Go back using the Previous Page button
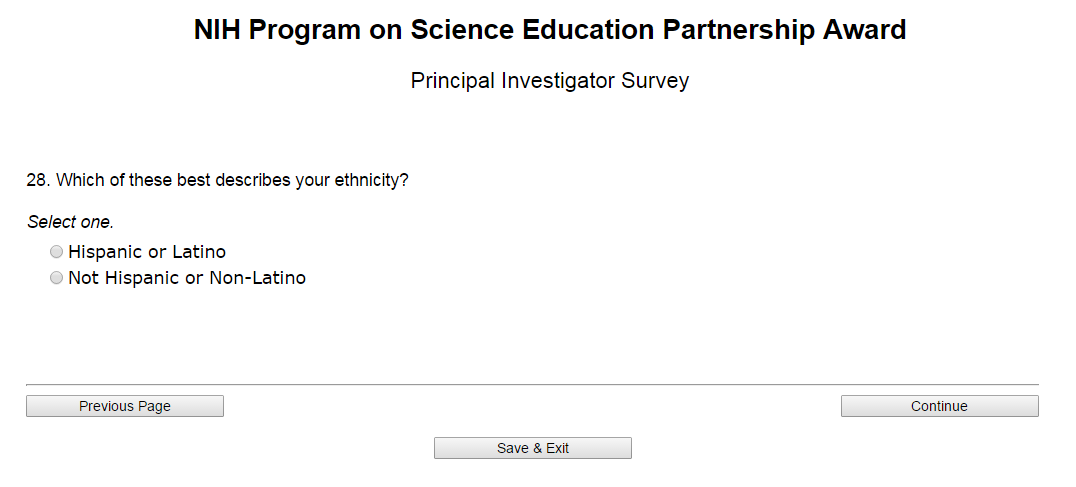 point(125,406)
